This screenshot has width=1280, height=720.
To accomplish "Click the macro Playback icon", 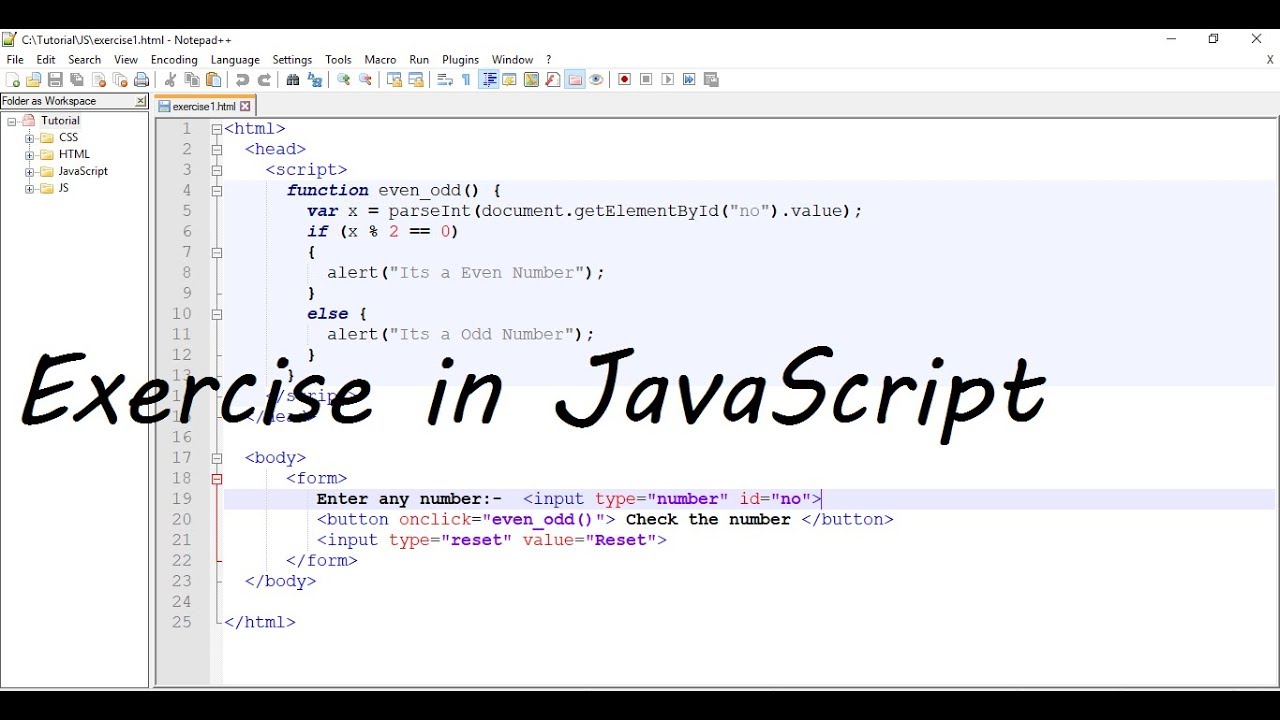I will 667,80.
